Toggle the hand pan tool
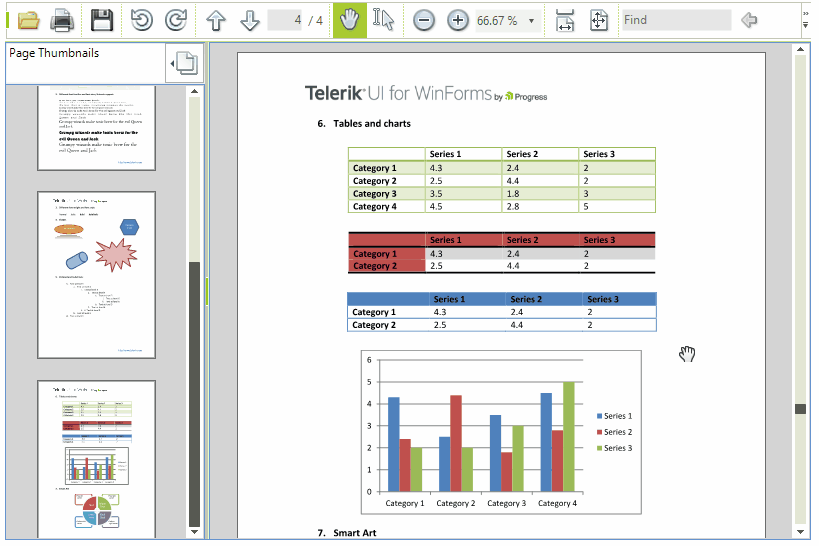This screenshot has width=819, height=546. pos(349,20)
